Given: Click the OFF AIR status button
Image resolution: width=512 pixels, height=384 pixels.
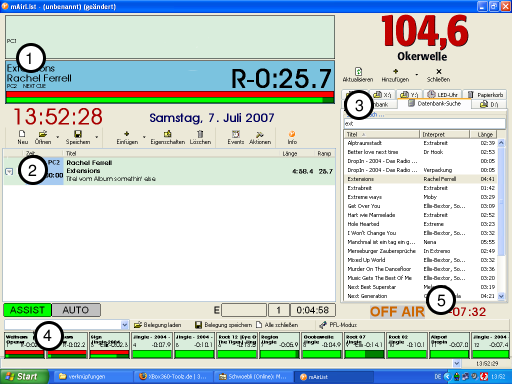Looking at the screenshot, I should coord(397,312).
